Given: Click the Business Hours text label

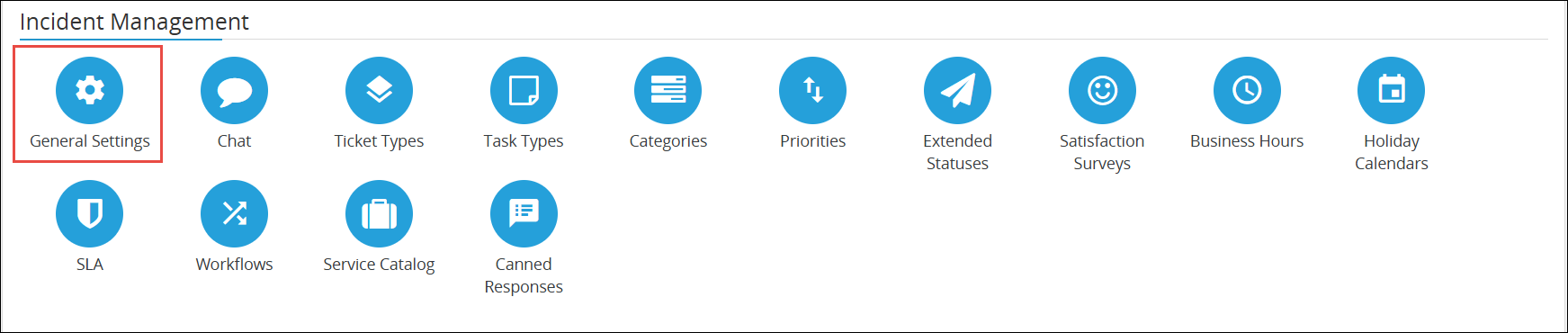Looking at the screenshot, I should pos(1247,141).
